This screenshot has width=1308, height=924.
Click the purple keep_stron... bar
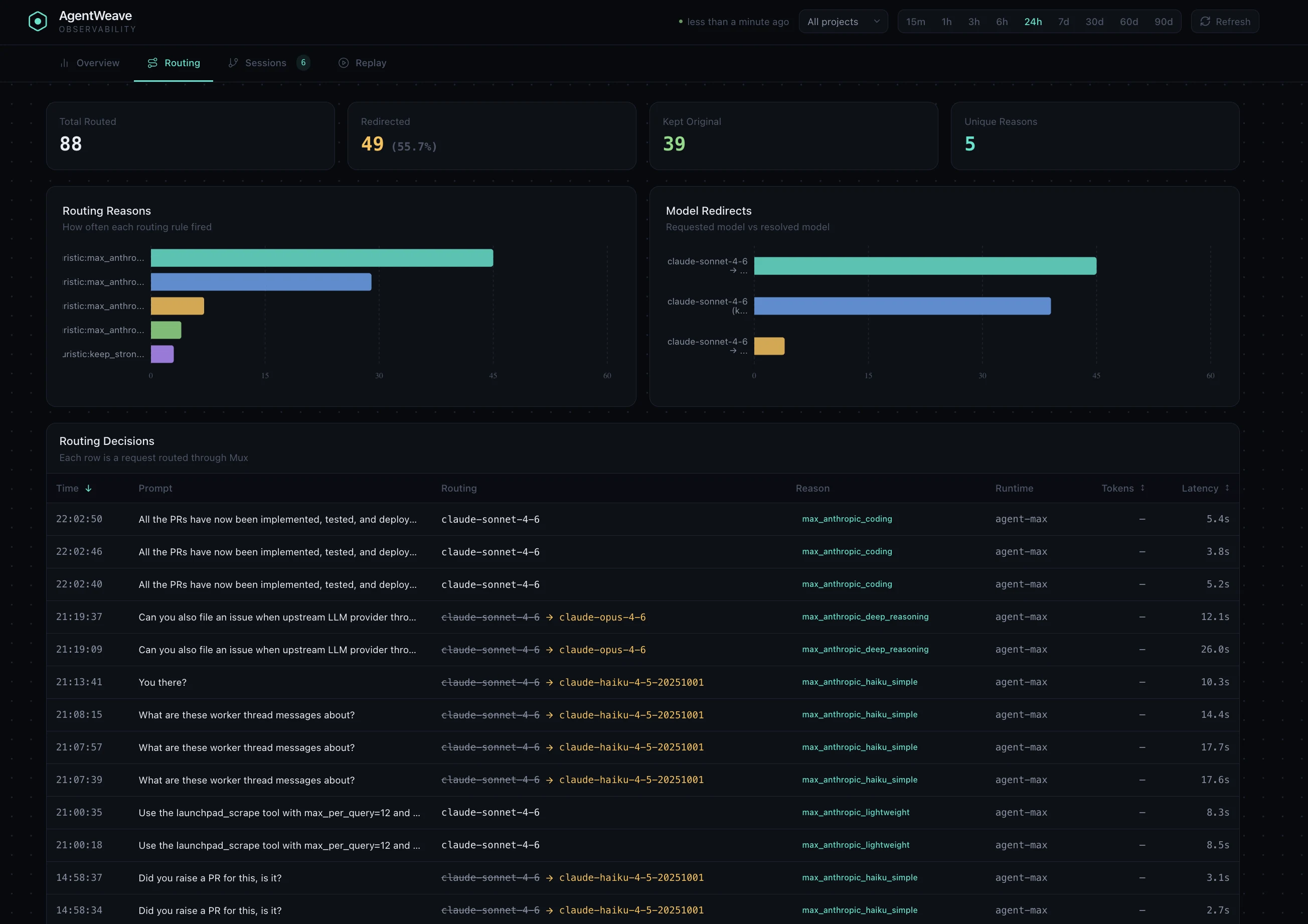[x=162, y=354]
